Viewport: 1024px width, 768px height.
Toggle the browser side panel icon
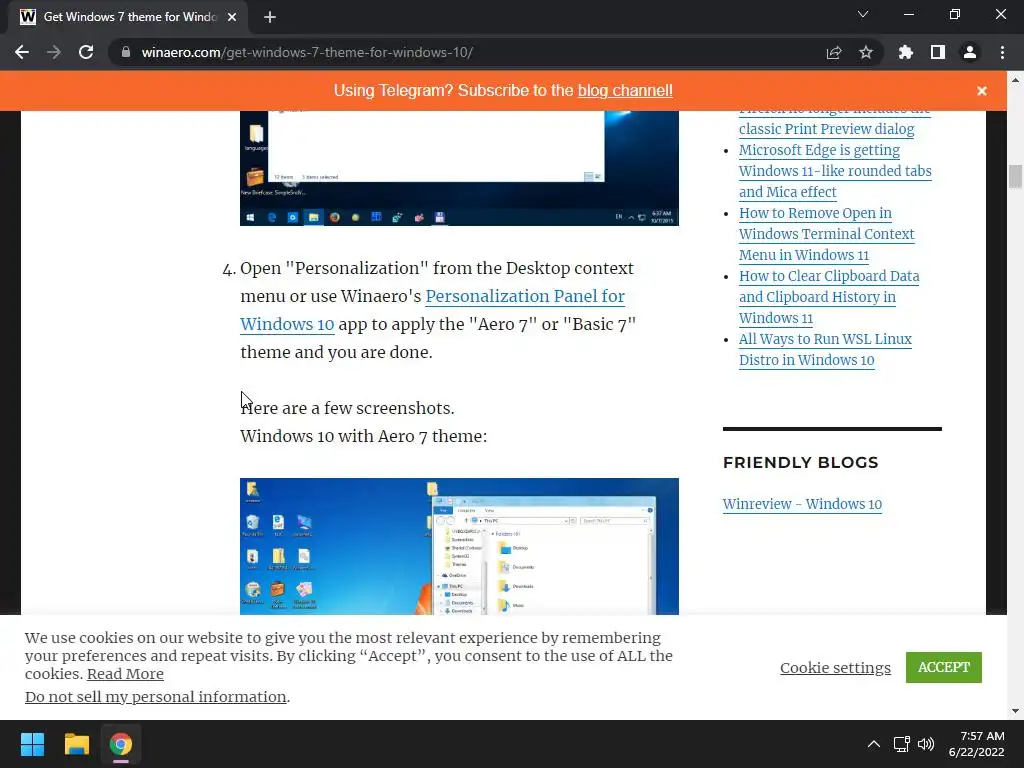938,52
